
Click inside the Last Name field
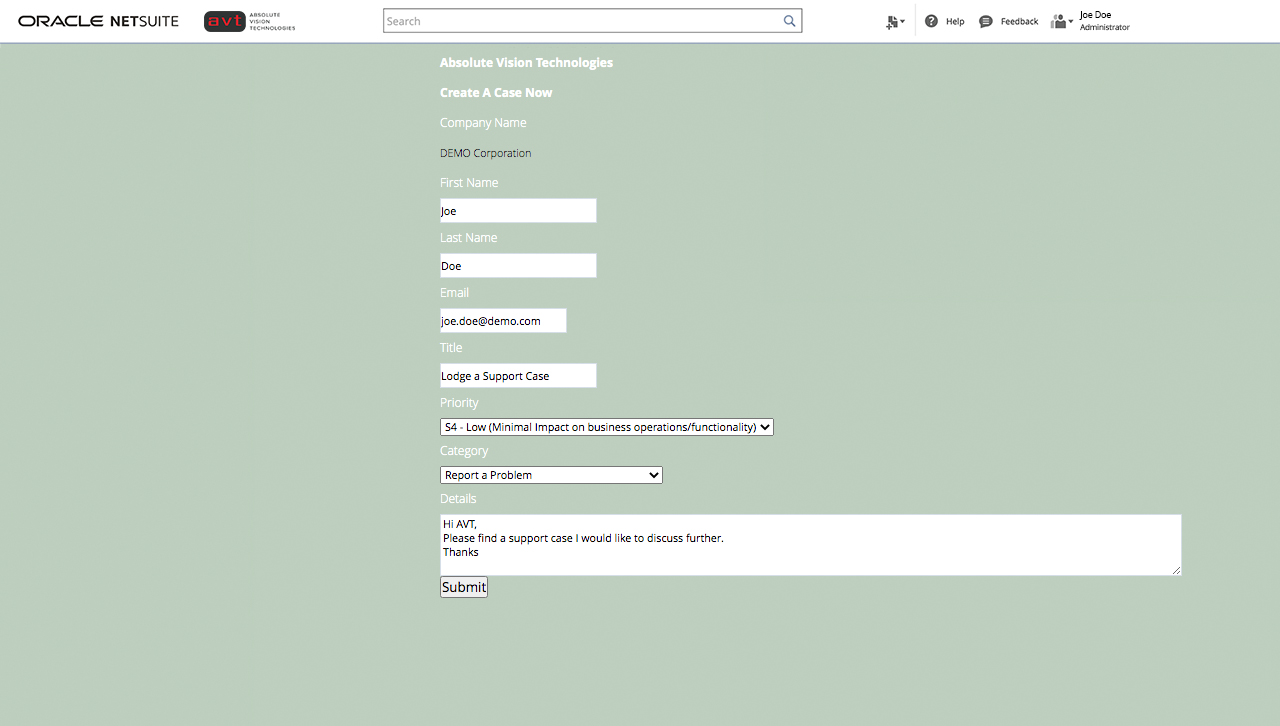(517, 265)
